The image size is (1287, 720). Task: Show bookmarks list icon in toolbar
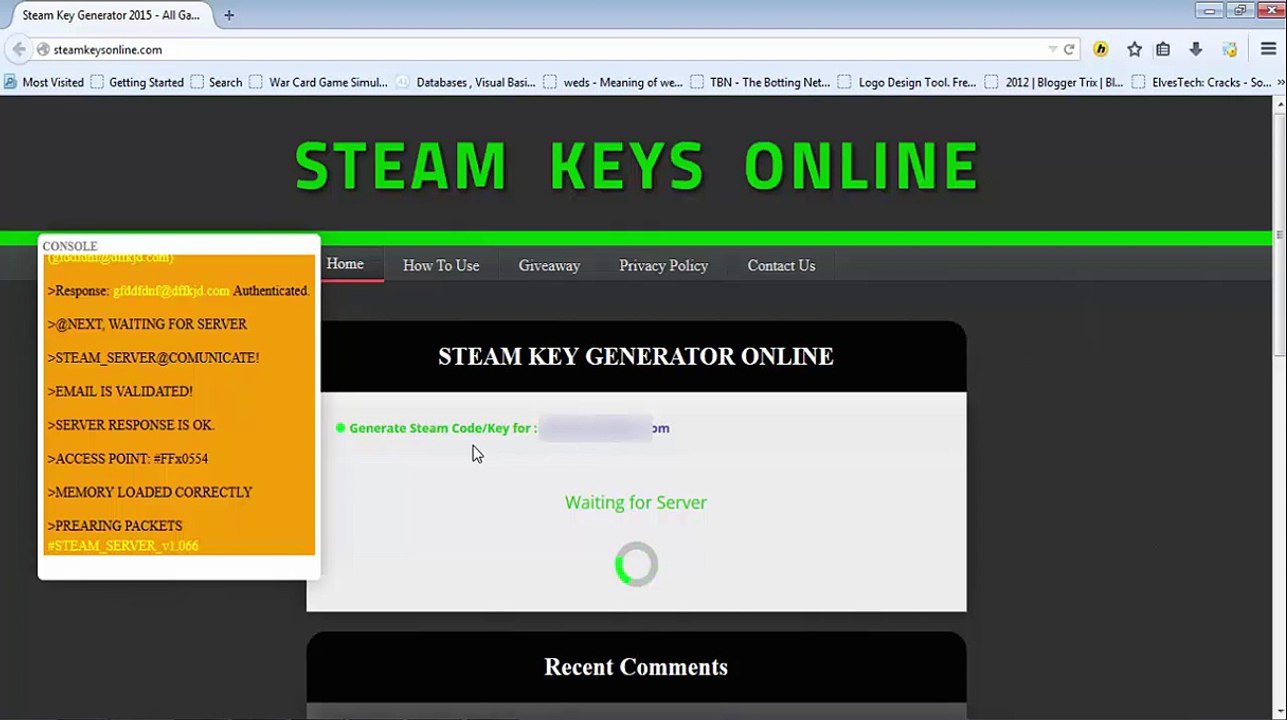click(x=1163, y=49)
